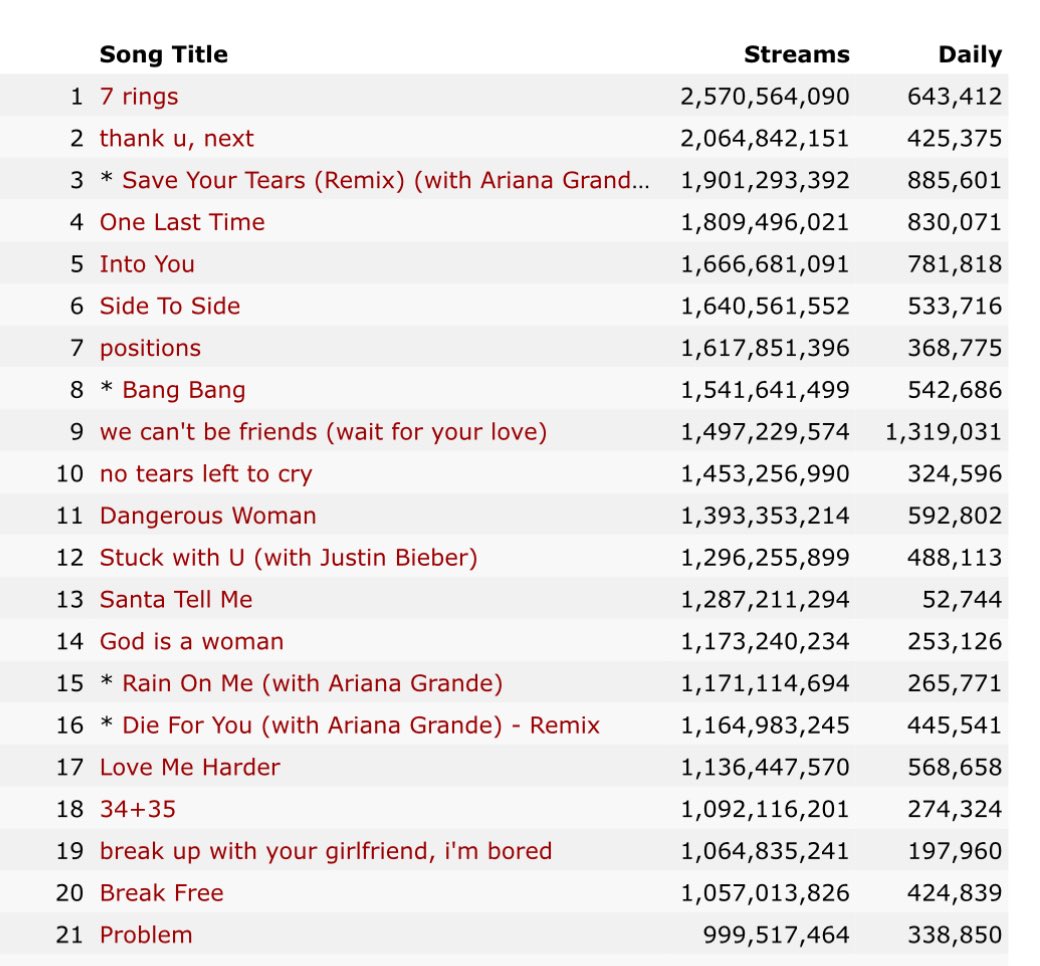
Task: Open the 'Bang Bang' song link
Action: pyautogui.click(x=184, y=390)
